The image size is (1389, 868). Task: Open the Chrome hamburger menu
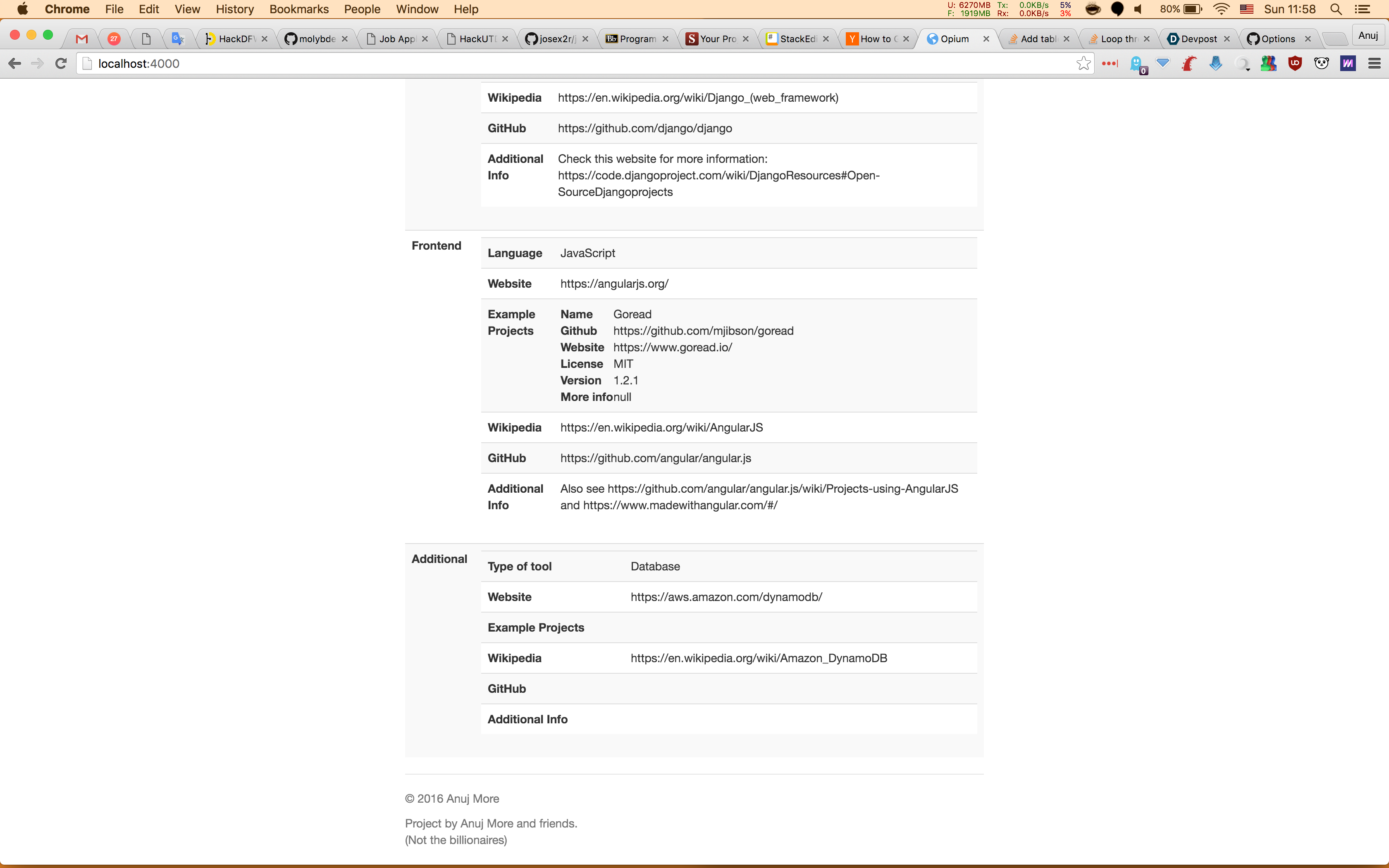1374,64
